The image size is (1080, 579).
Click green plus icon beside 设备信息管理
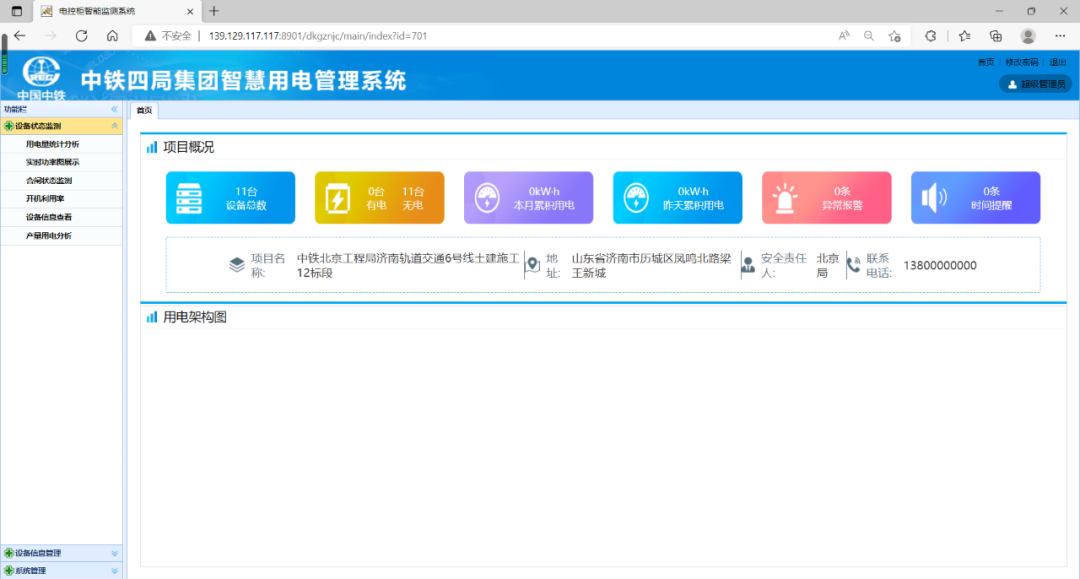tap(9, 553)
